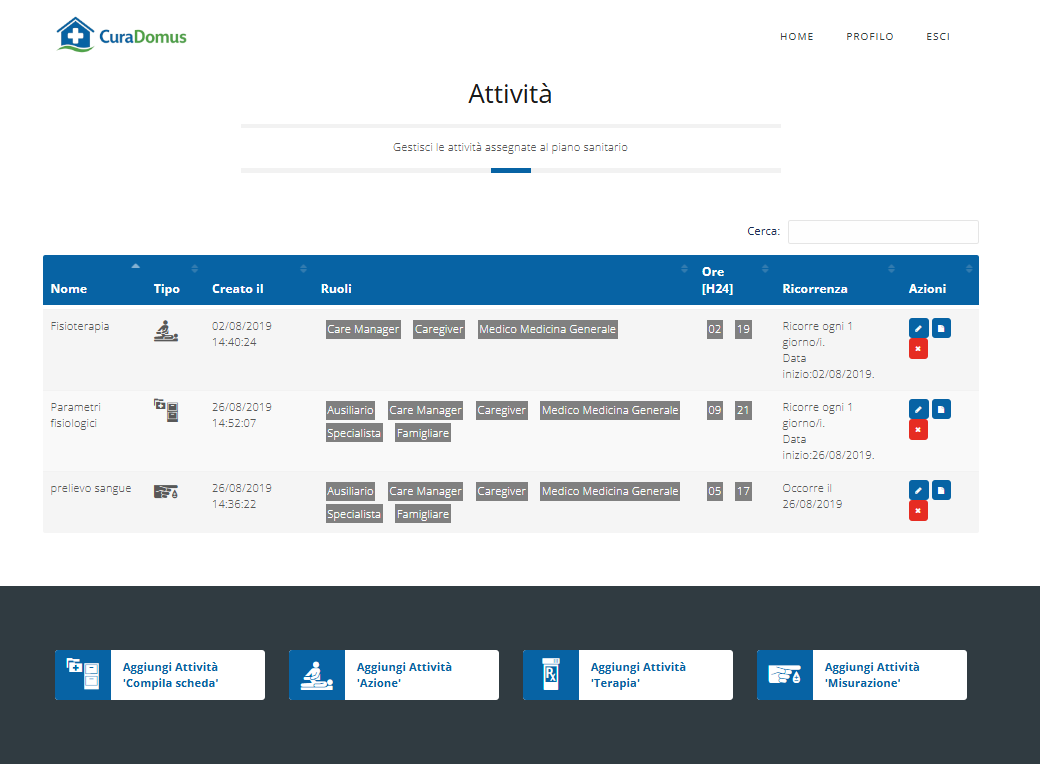The height and width of the screenshot is (764, 1040).
Task: Sort table by Tipo column
Action: pos(176,280)
